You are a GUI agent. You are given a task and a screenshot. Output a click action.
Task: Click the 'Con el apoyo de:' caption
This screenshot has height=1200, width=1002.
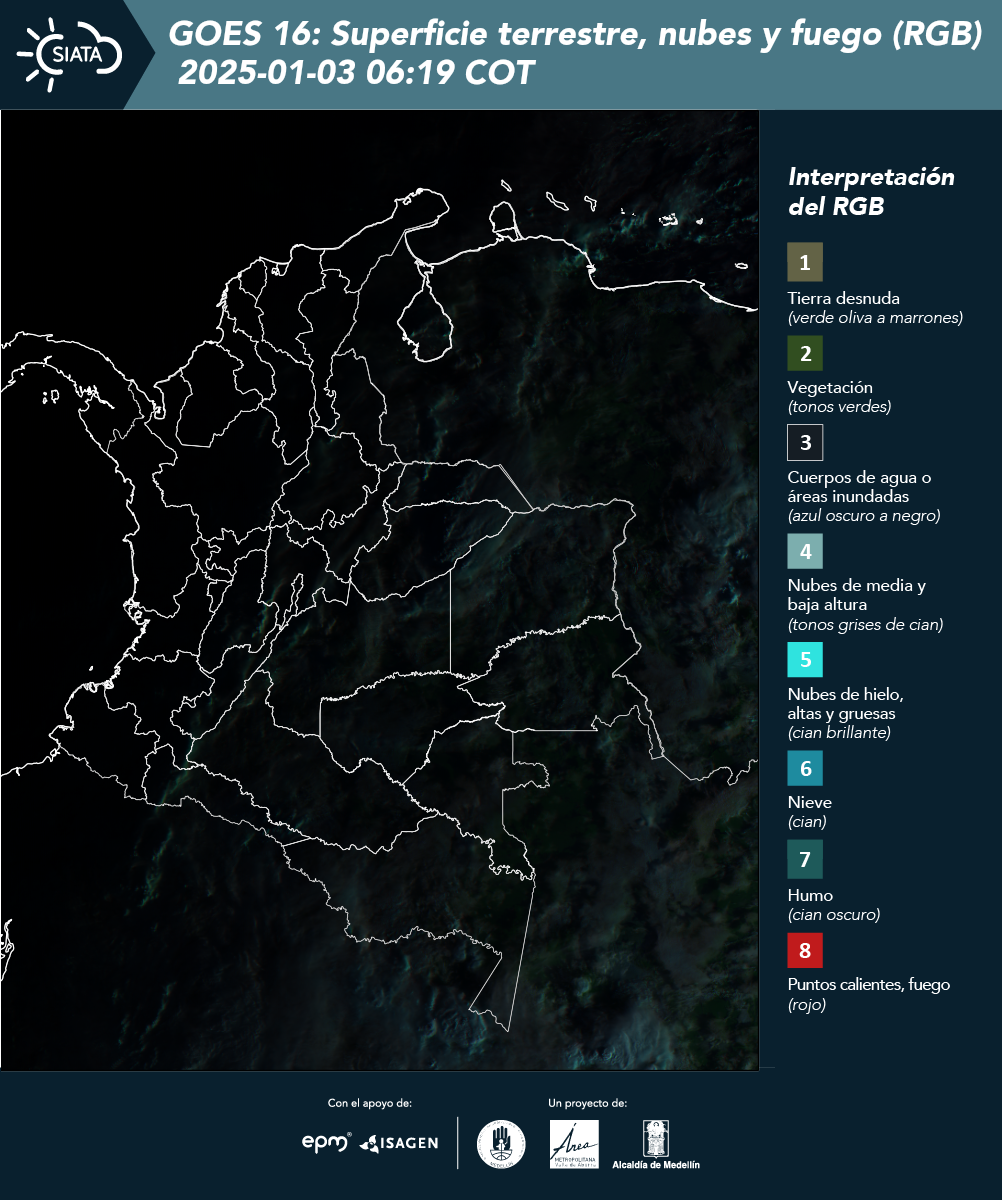(x=370, y=1103)
